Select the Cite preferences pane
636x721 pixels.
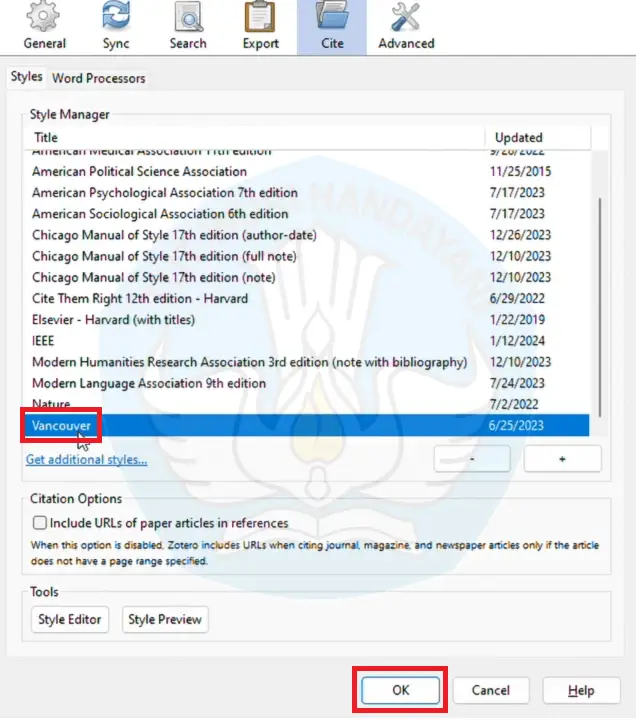332,26
